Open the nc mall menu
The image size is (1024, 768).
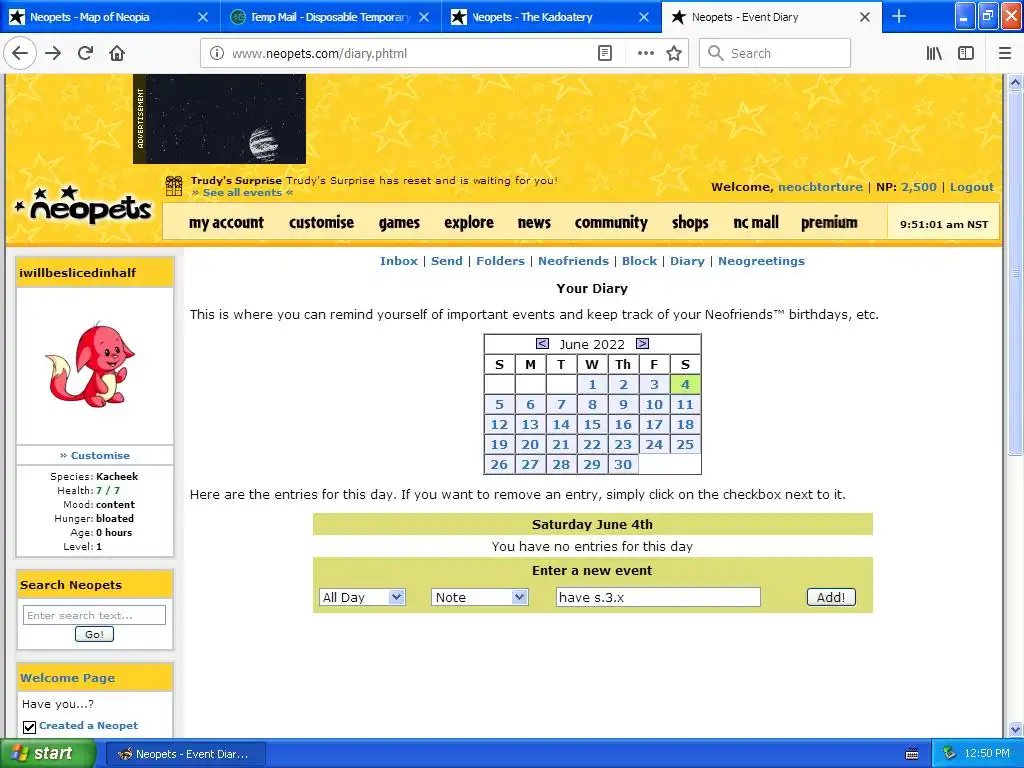click(756, 223)
